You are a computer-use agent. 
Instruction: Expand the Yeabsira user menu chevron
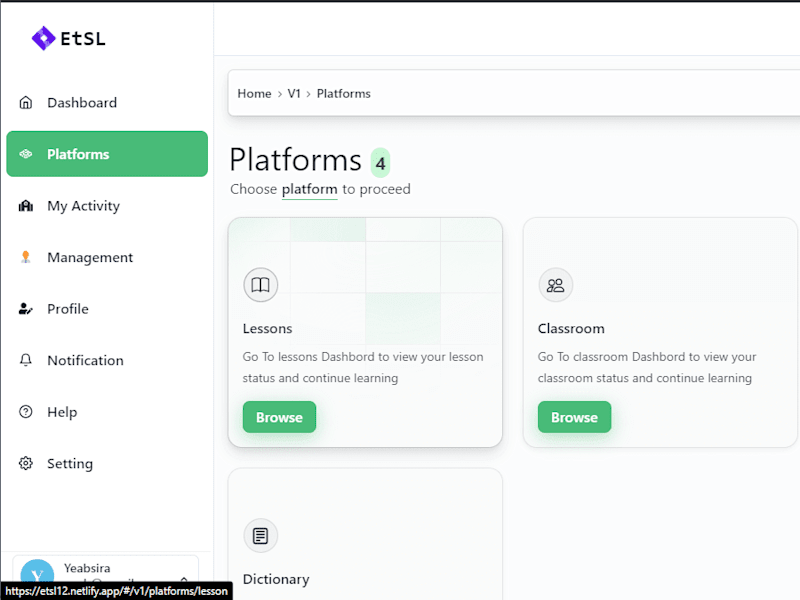184,579
